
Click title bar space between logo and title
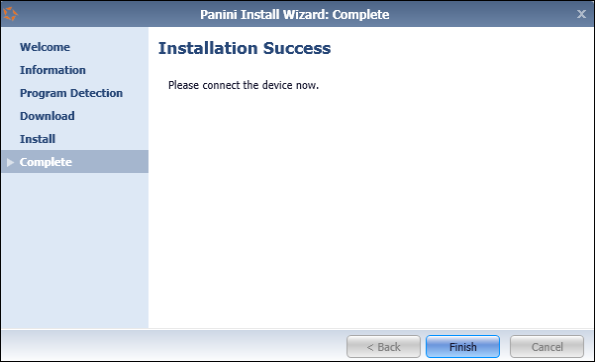pos(109,14)
